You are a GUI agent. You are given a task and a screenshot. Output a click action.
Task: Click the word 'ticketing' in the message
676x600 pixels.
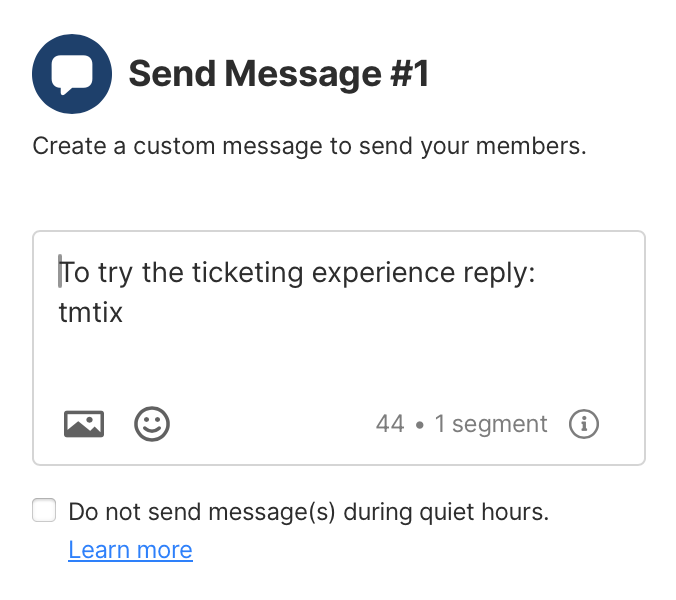[247, 273]
